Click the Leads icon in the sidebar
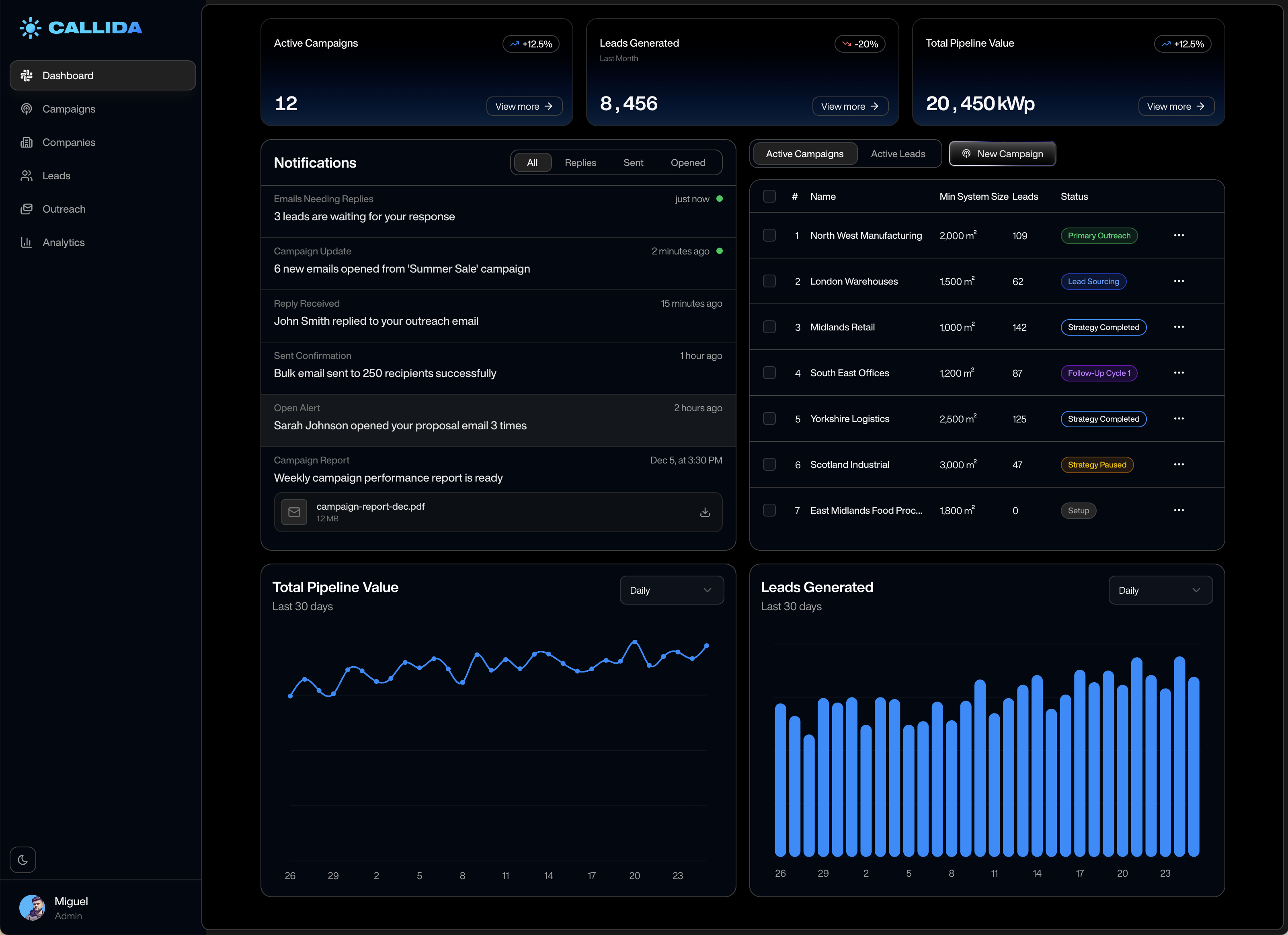 pyautogui.click(x=27, y=176)
